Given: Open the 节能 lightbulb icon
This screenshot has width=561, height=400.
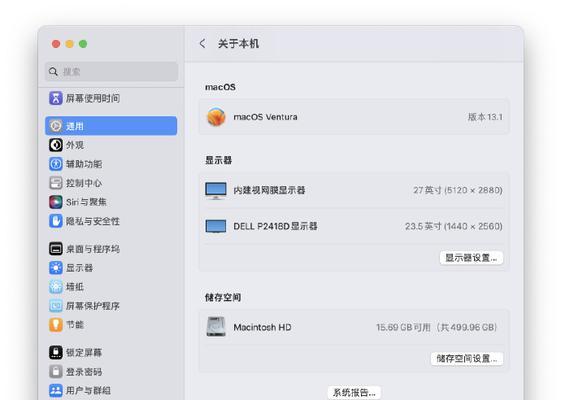Looking at the screenshot, I should [x=55, y=325].
